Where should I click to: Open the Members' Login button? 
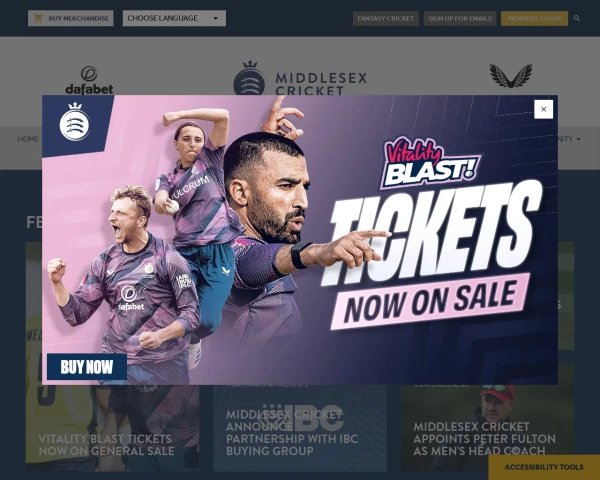[534, 18]
